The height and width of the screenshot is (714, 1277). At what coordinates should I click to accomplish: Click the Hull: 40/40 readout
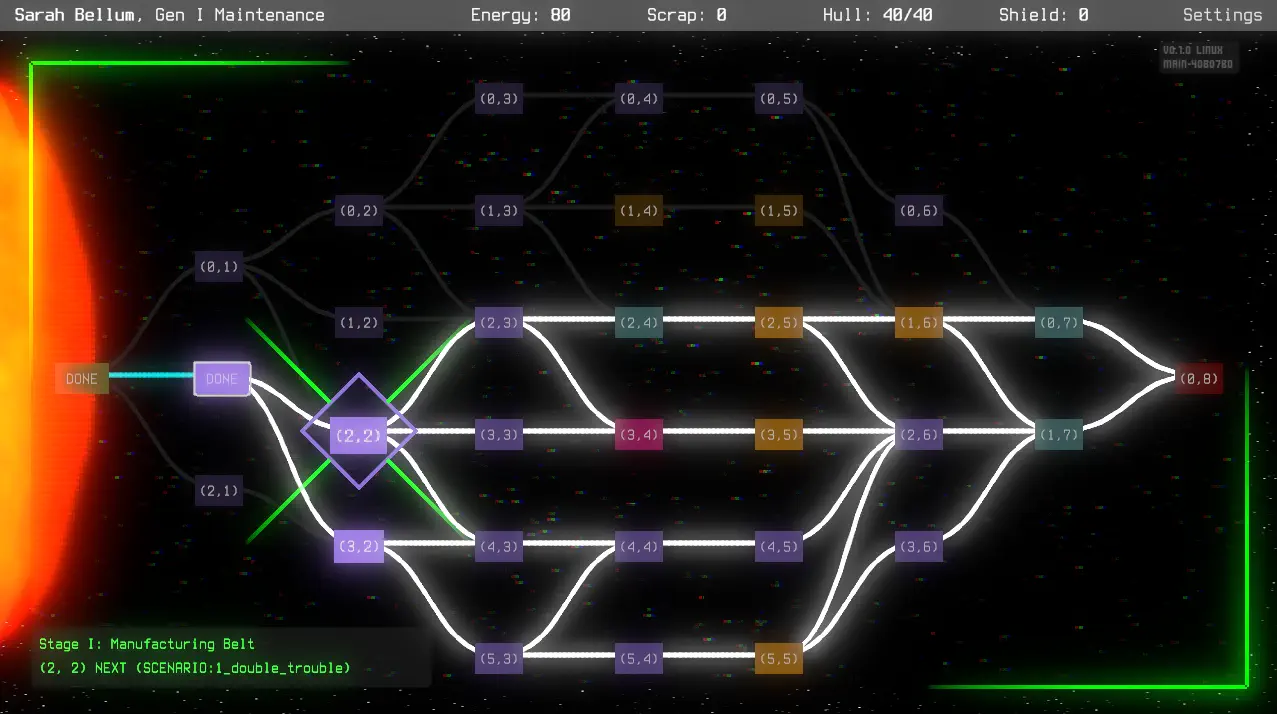click(x=878, y=15)
